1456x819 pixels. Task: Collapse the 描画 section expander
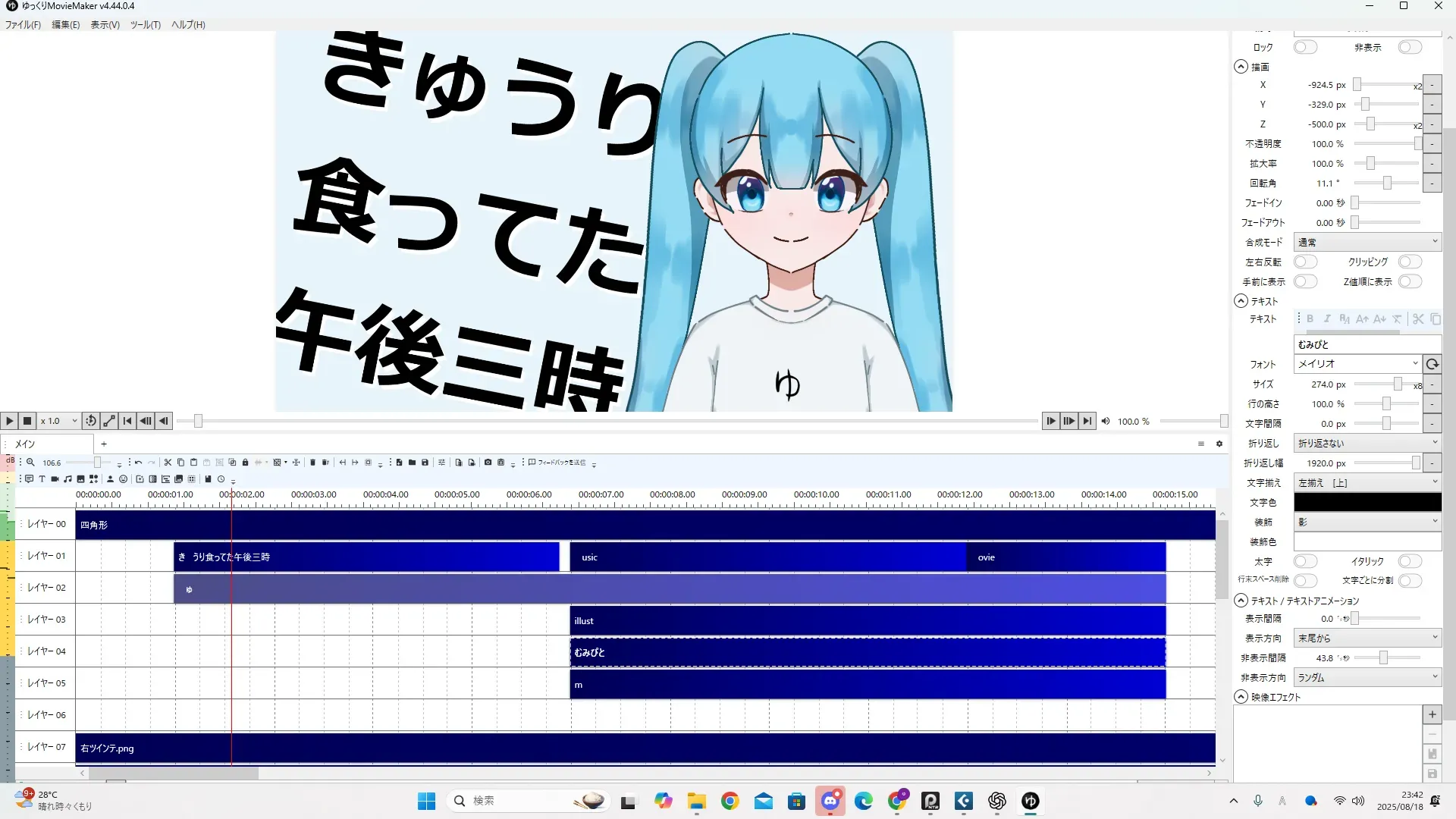click(1241, 67)
